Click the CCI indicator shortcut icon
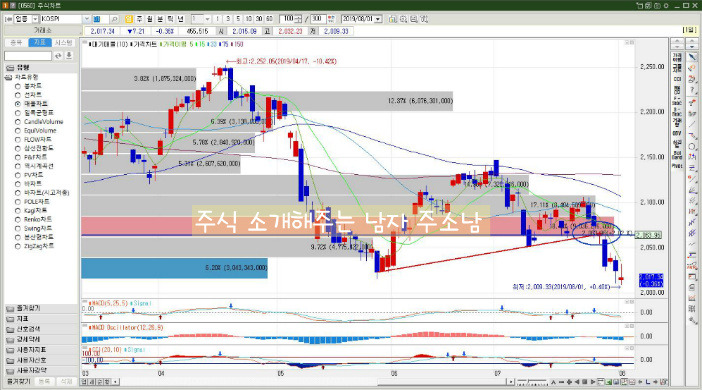Screen dimensions: 702x390 [x=677, y=79]
